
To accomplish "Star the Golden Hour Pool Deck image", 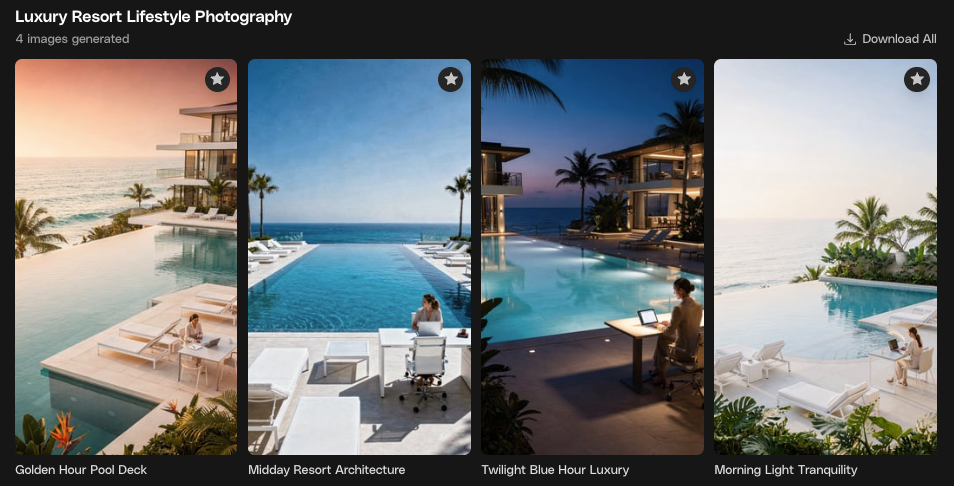I will tap(217, 80).
